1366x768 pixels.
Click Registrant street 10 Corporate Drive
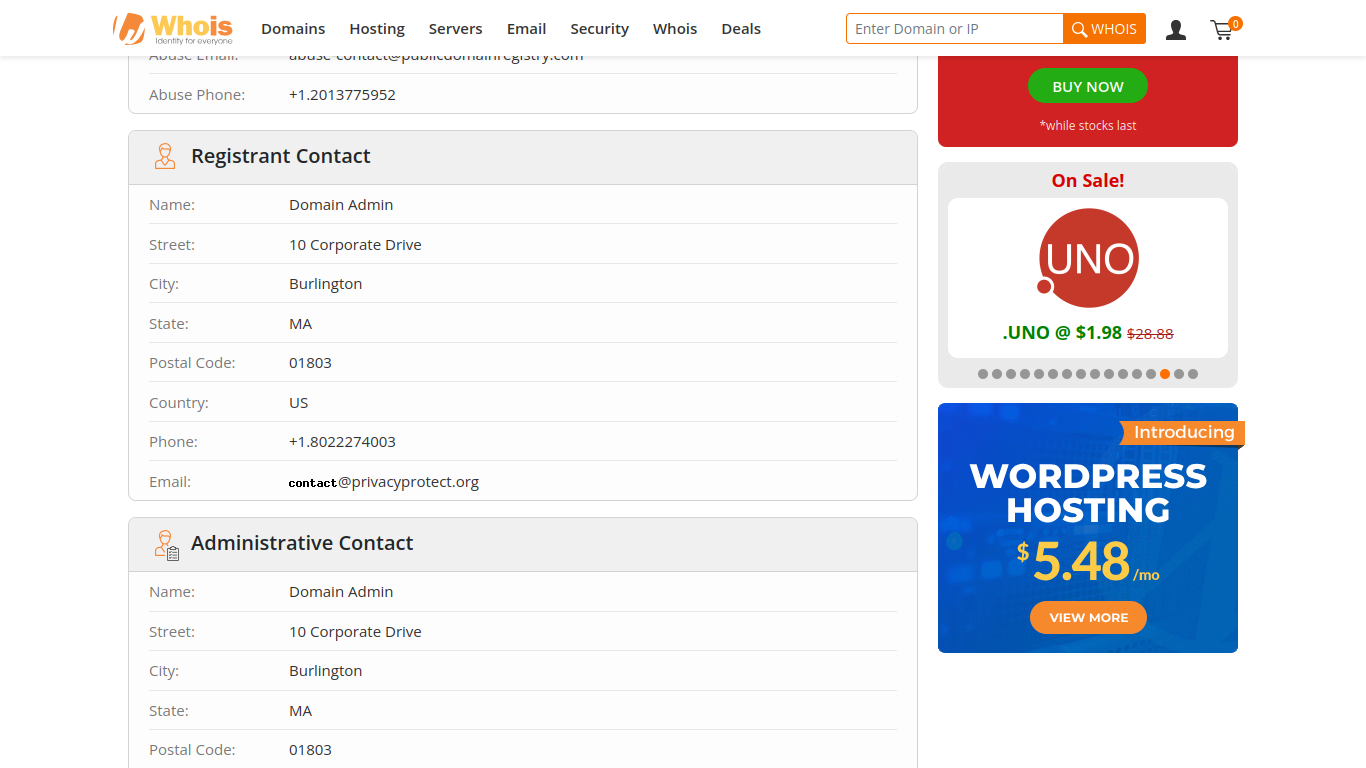[x=355, y=245]
